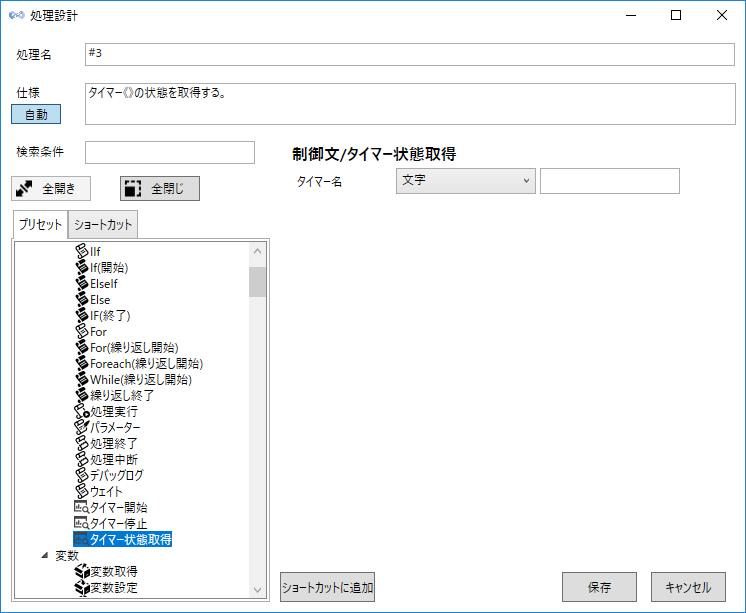Click the パラメーター item icon
This screenshot has height=613, width=746.
(81, 427)
